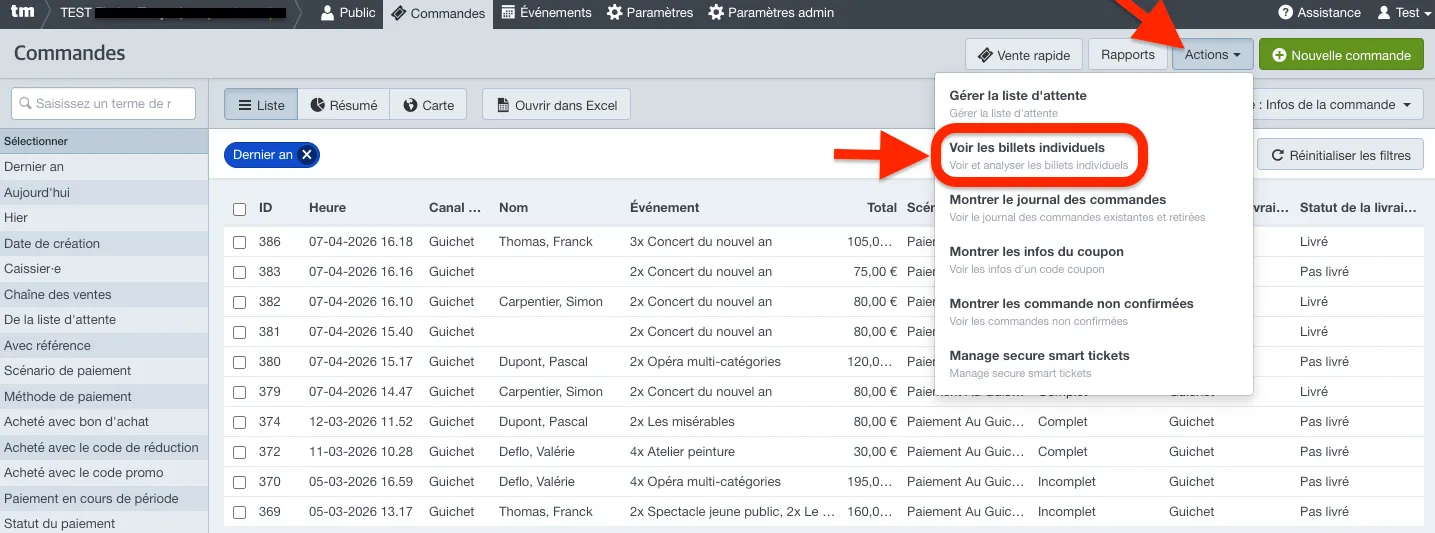The height and width of the screenshot is (533, 1435).
Task: Select the Dernier an sidebar filter
Action: 104,167
